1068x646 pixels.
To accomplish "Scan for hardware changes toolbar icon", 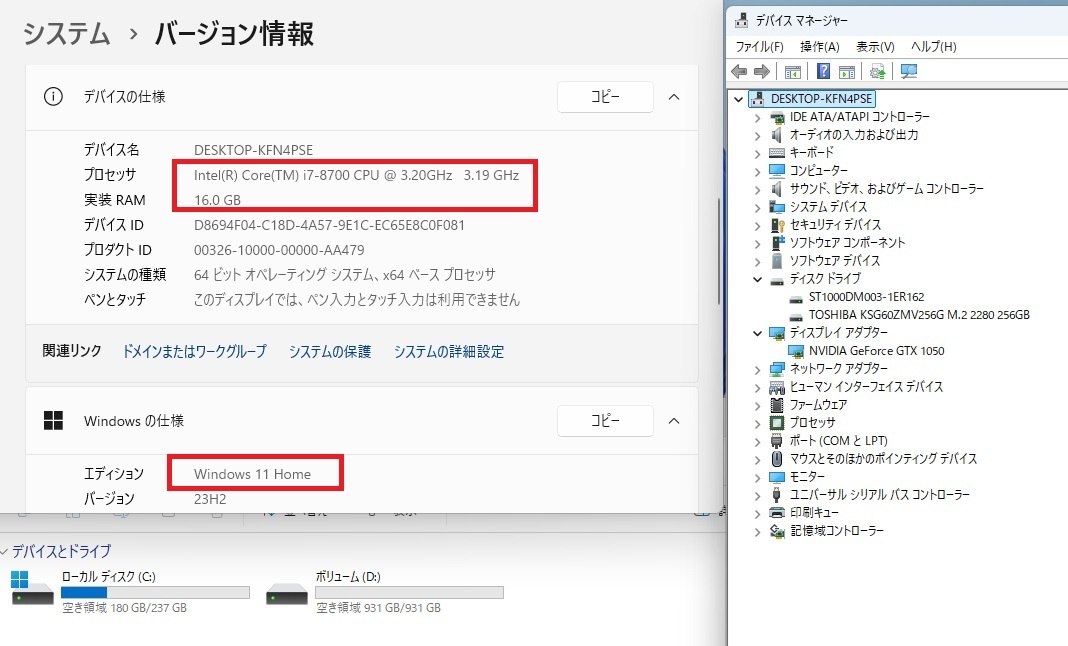I will [x=909, y=72].
